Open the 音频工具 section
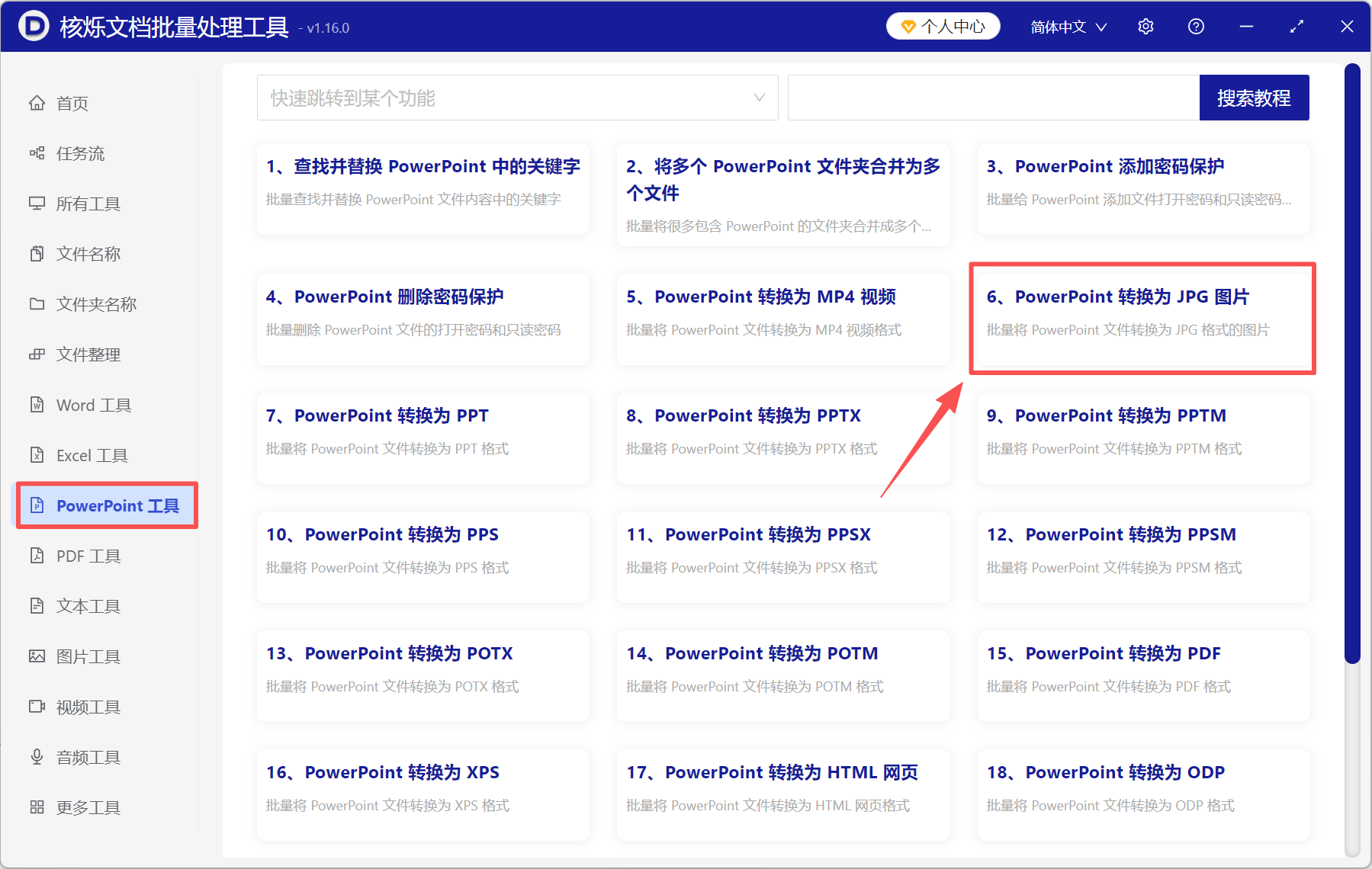Screen dimensions: 1372x869 pyautogui.click(x=87, y=757)
